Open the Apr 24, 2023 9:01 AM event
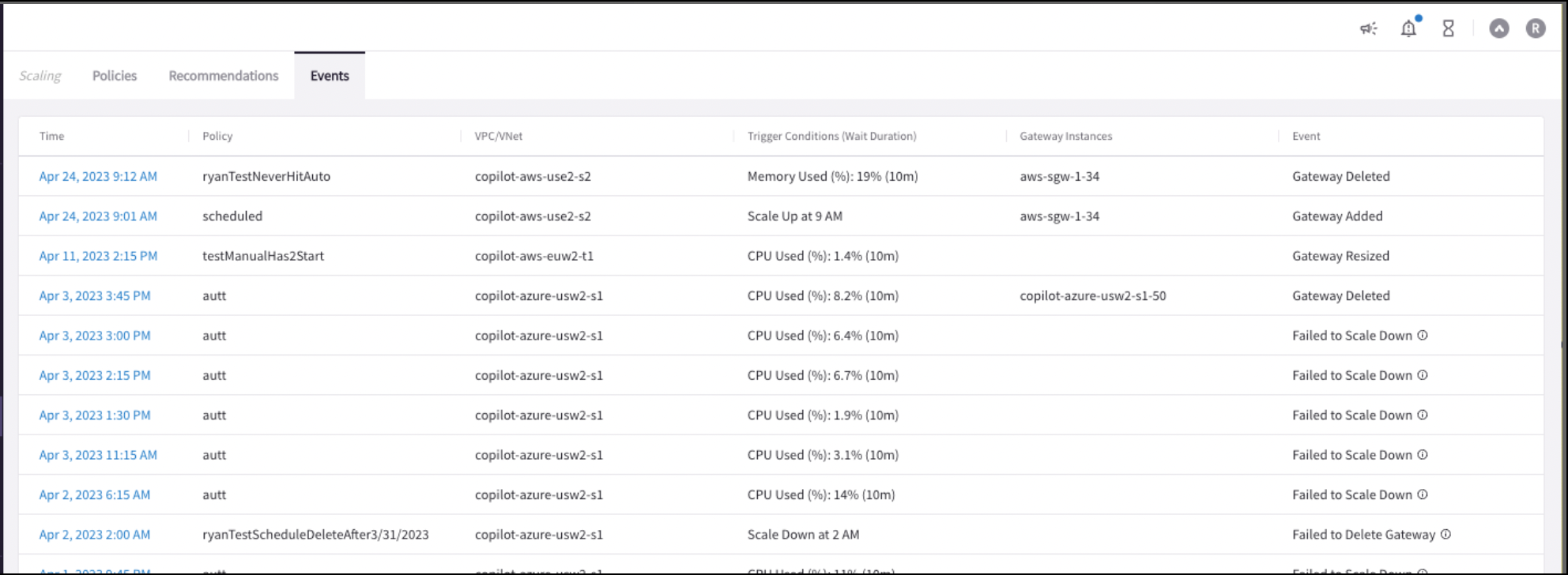 point(98,216)
